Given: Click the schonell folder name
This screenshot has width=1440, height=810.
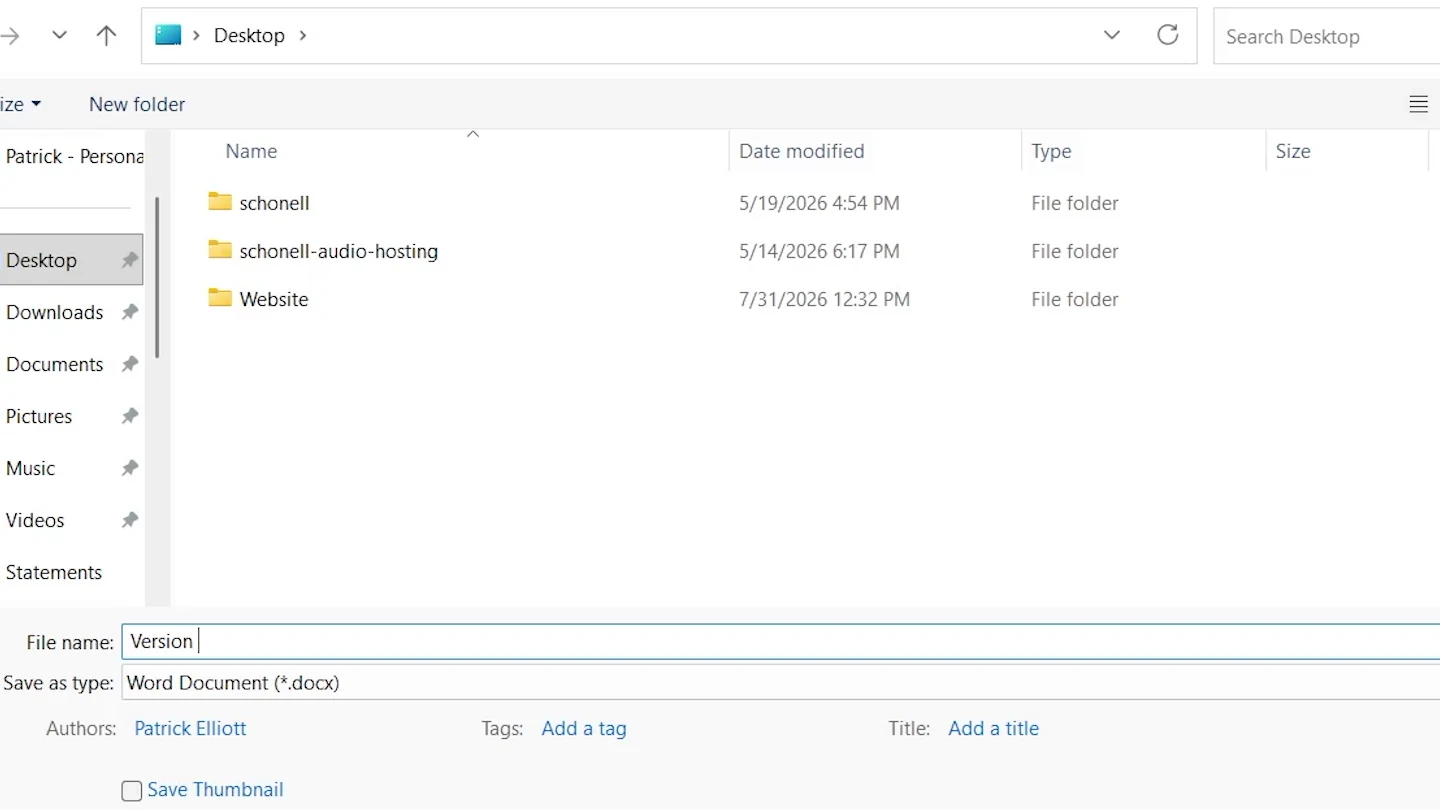Looking at the screenshot, I should [x=274, y=203].
